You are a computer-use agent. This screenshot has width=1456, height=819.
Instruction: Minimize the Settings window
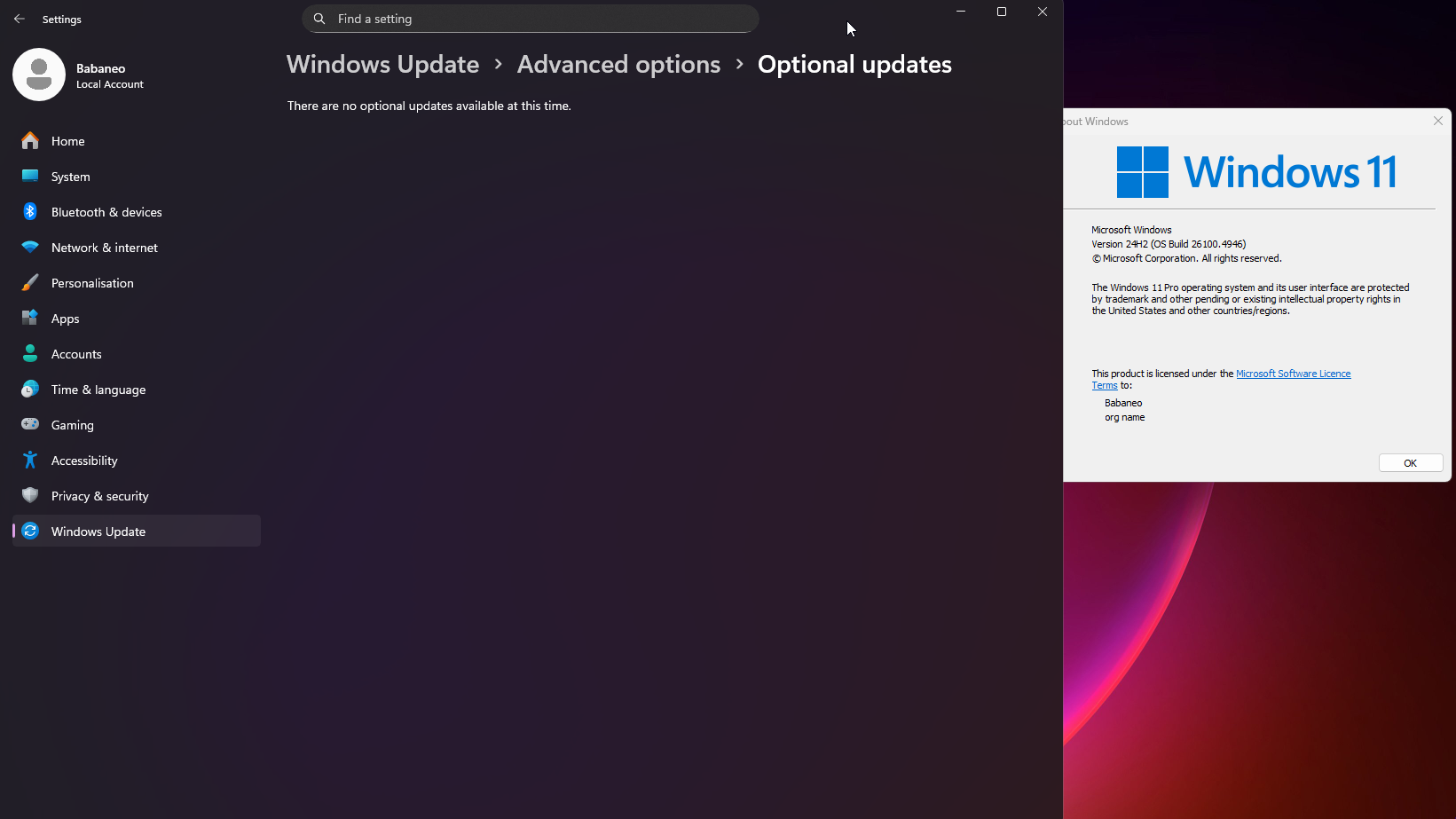960,12
